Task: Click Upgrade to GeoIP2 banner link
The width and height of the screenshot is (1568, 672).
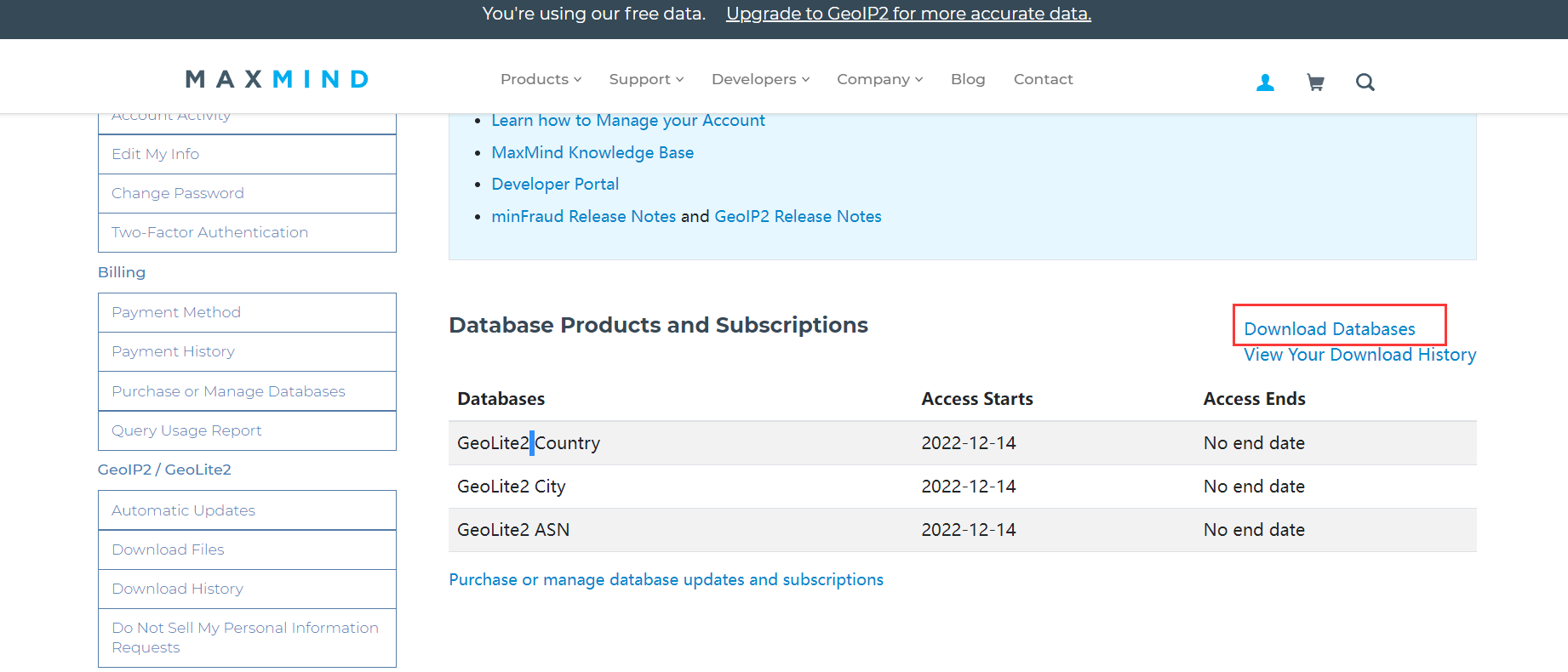Action: [908, 14]
